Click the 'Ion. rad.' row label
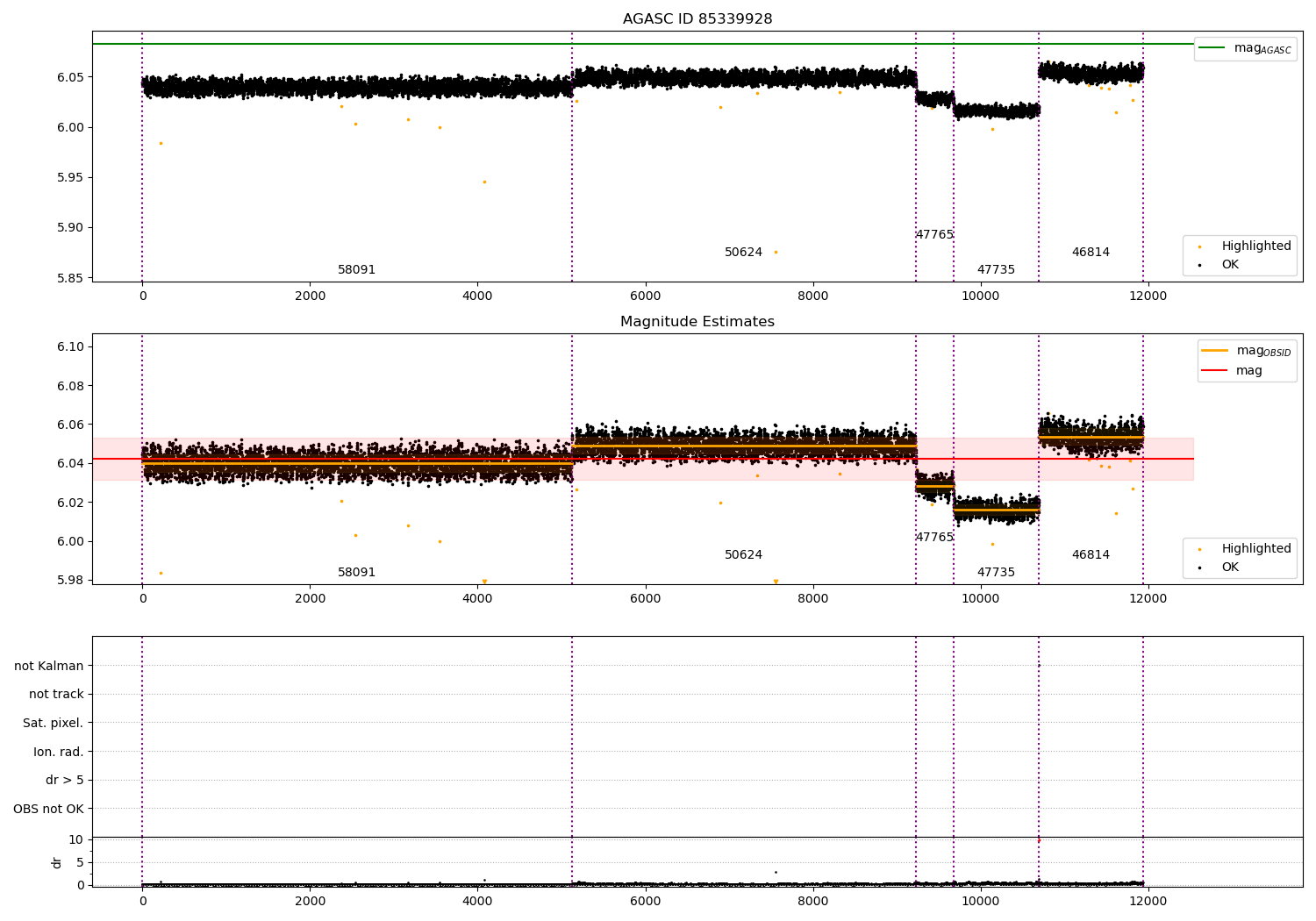This screenshot has width=1316, height=921. [59, 752]
